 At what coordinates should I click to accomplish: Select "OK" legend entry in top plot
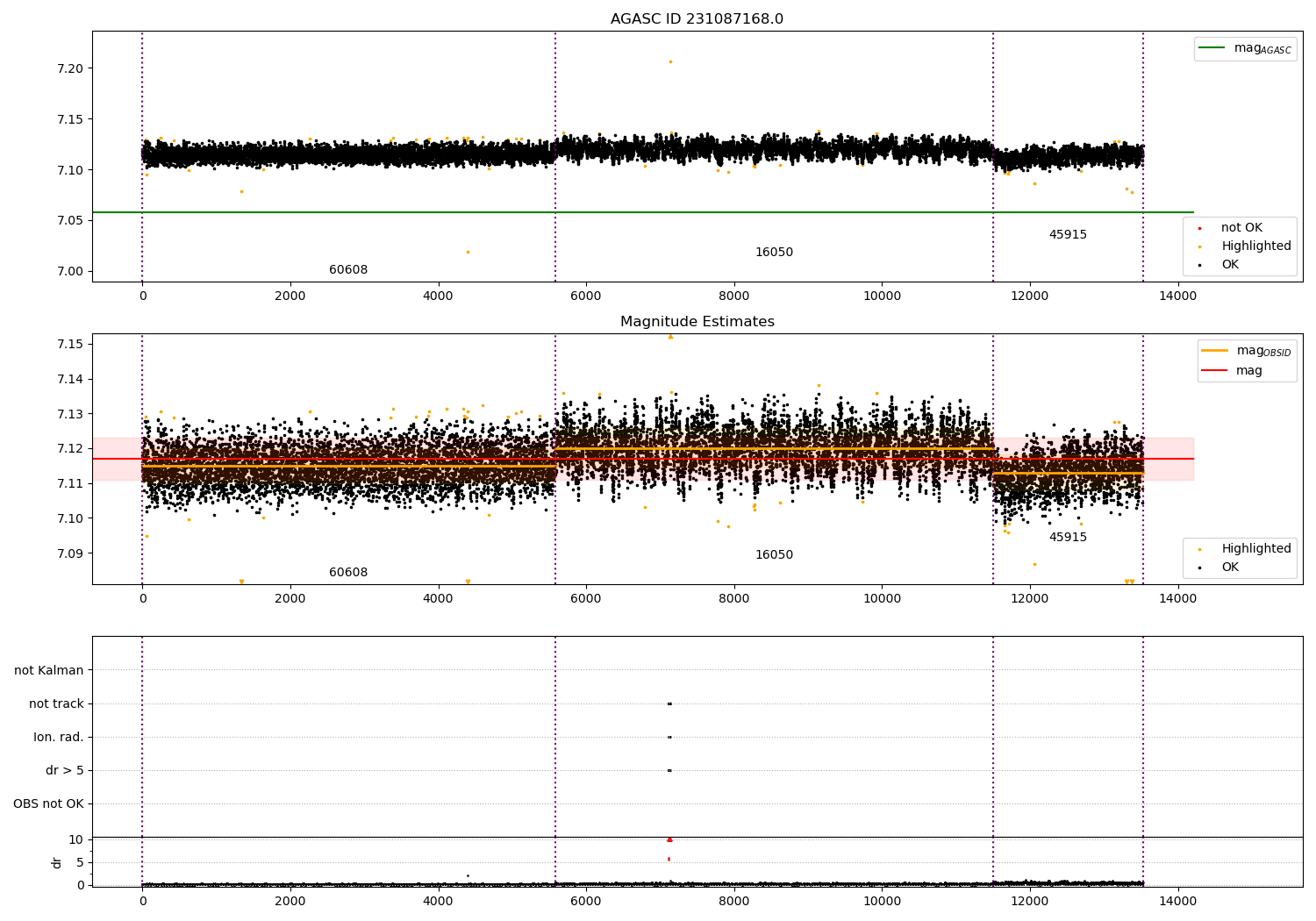pyautogui.click(x=1229, y=265)
